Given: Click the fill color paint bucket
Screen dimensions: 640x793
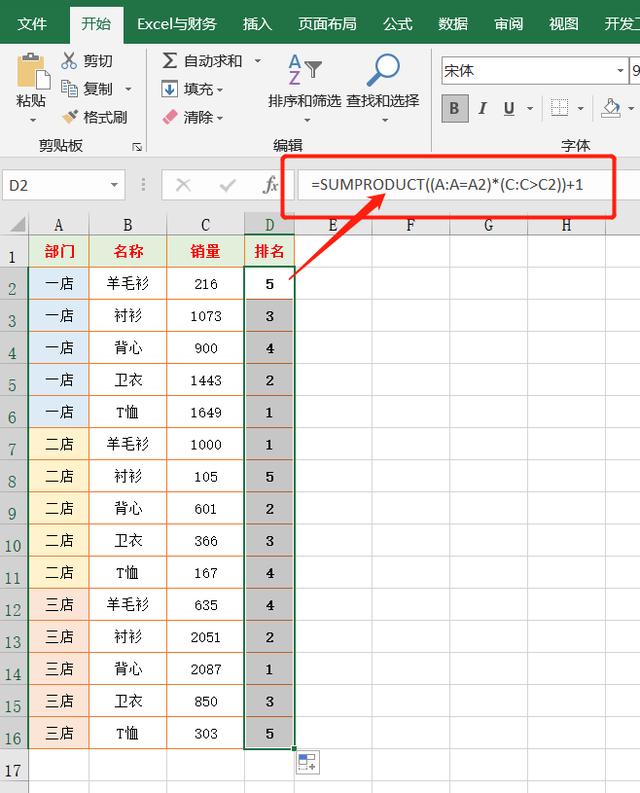Looking at the screenshot, I should 611,108.
